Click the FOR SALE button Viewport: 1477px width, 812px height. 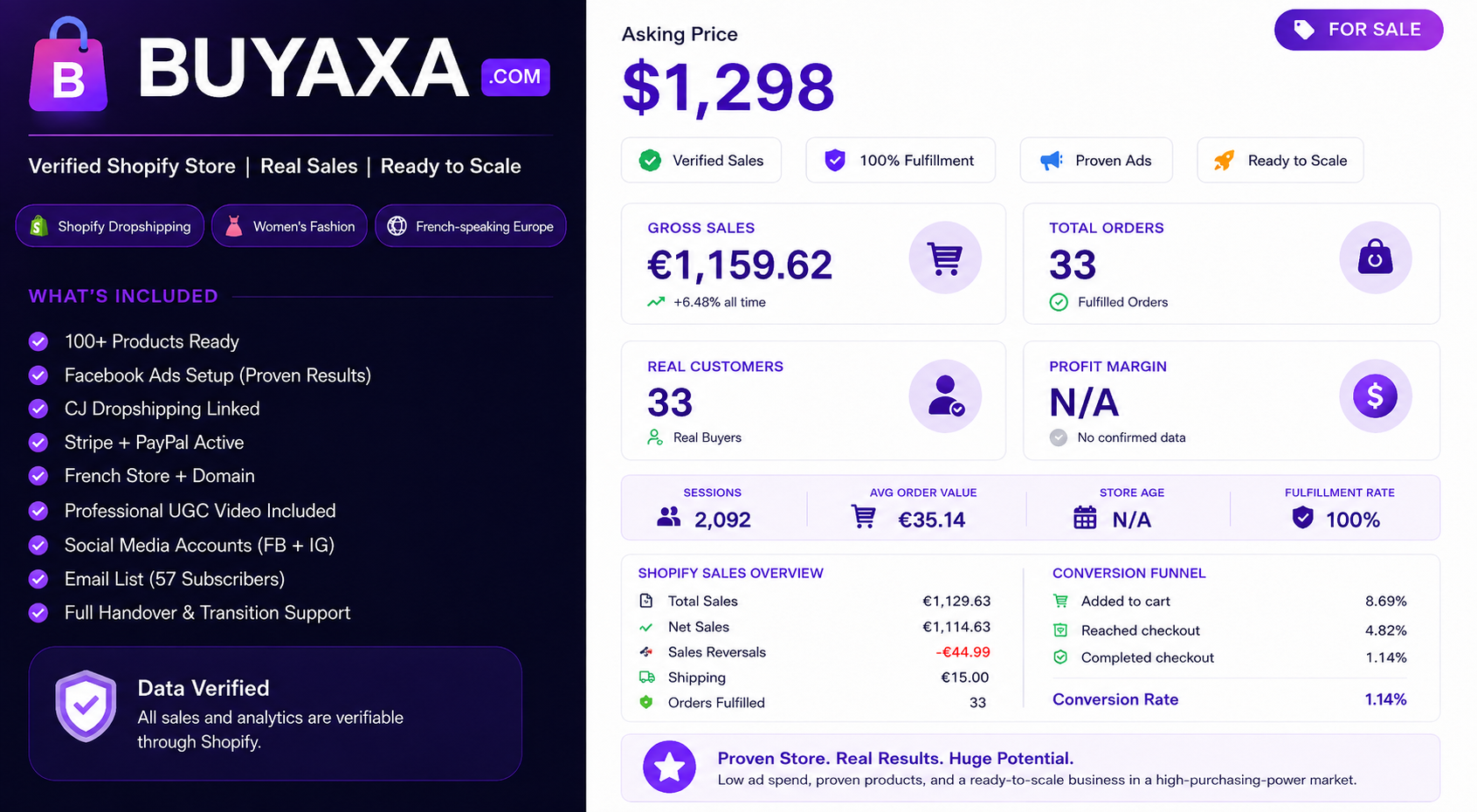[x=1358, y=30]
